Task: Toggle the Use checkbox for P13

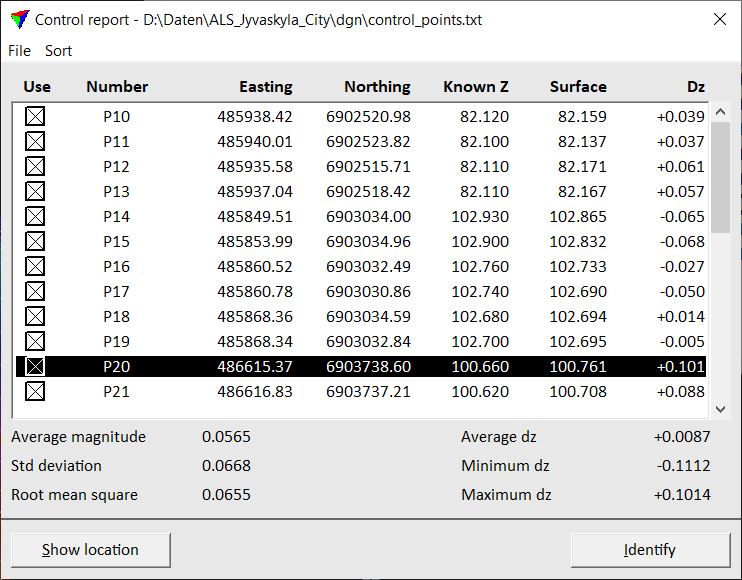Action: (x=35, y=192)
